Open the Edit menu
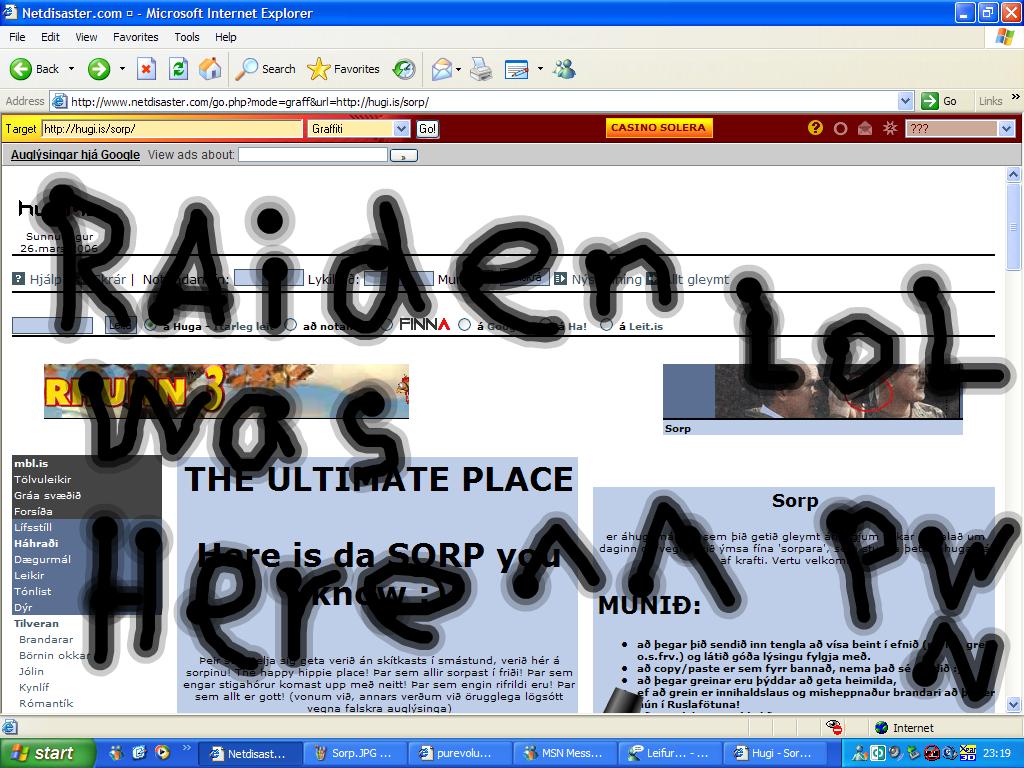This screenshot has height=768, width=1024. coord(50,37)
